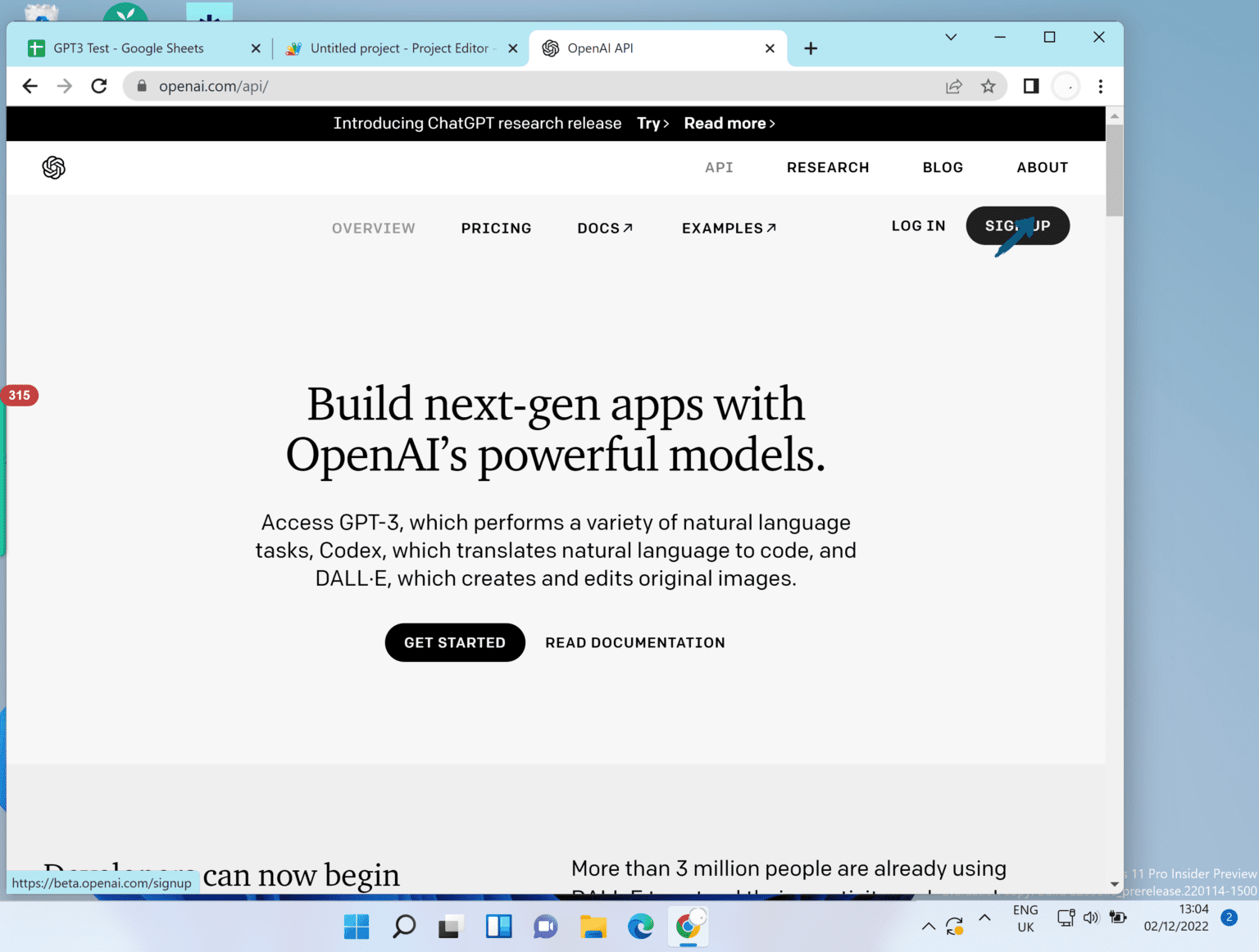This screenshot has width=1259, height=952.
Task: Open Chrome's side panel icon
Action: point(1030,86)
